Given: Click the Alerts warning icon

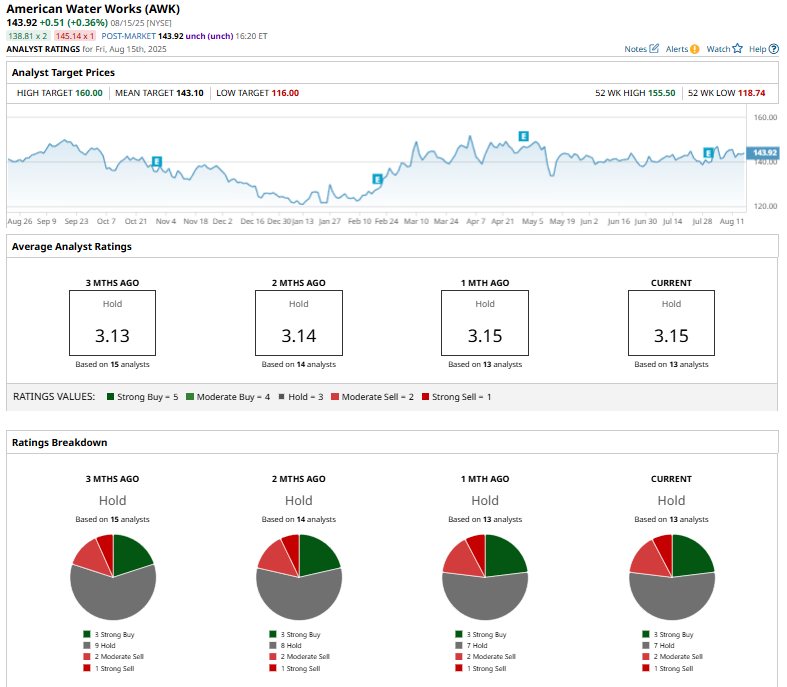Looking at the screenshot, I should pyautogui.click(x=695, y=49).
